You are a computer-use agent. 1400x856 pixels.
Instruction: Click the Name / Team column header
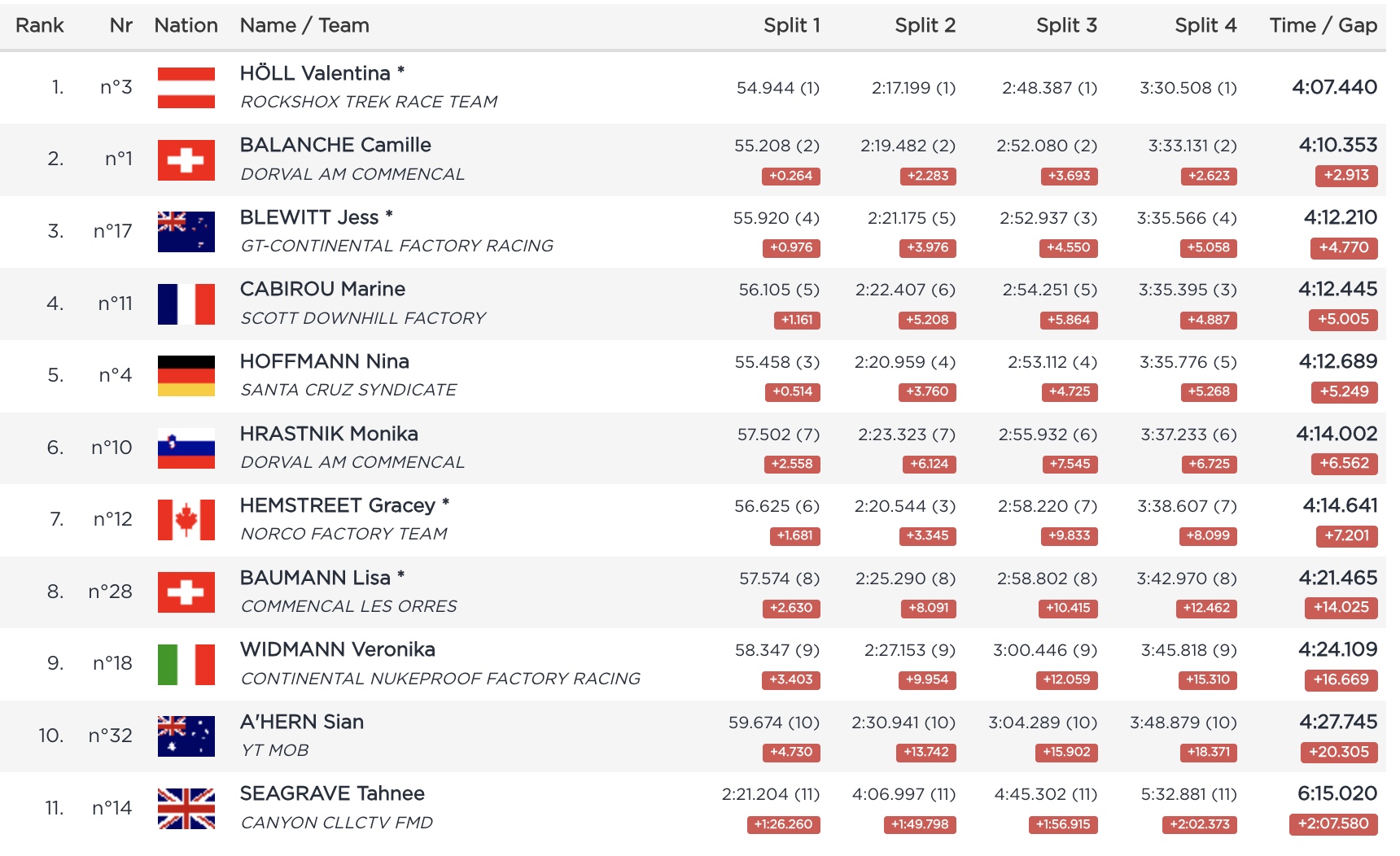(304, 26)
